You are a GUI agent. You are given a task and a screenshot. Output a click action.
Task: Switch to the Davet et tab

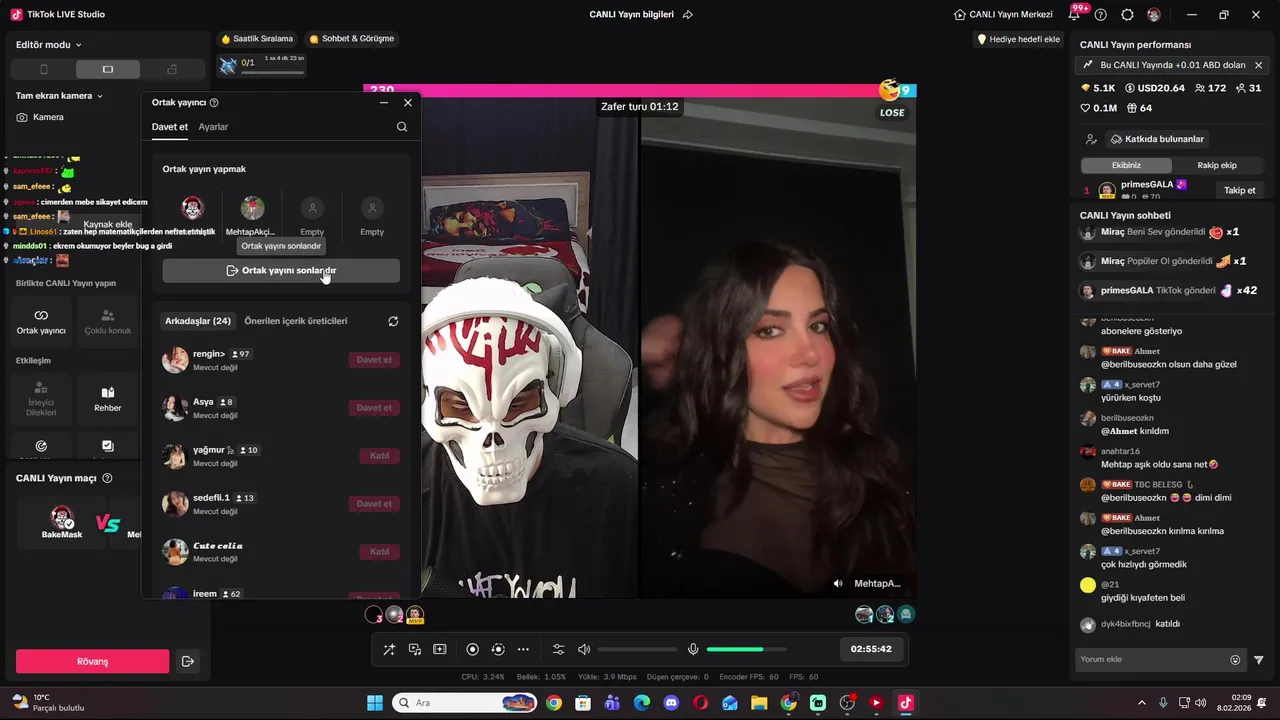(x=170, y=127)
